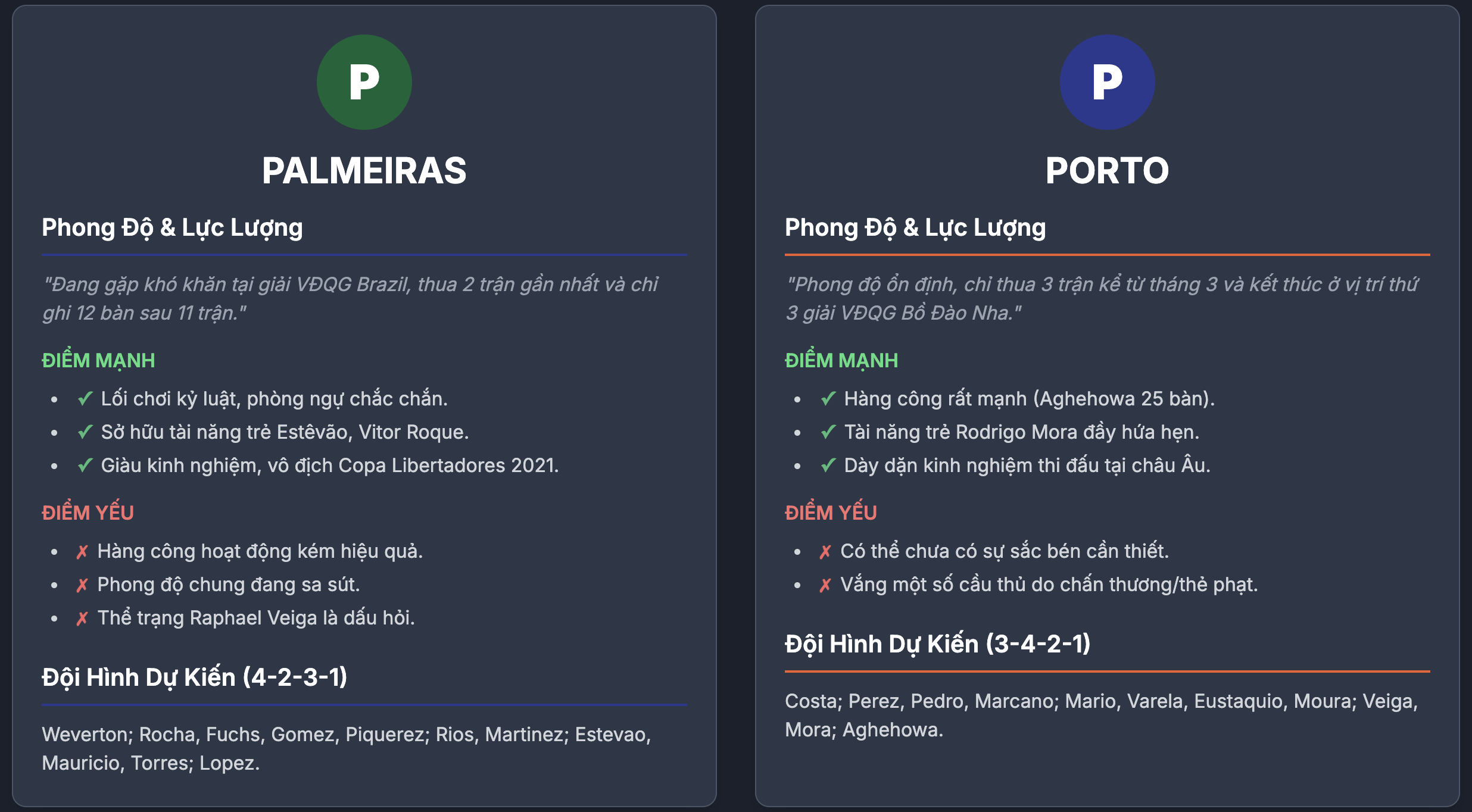Select the PALMEIRAS team title

(364, 171)
